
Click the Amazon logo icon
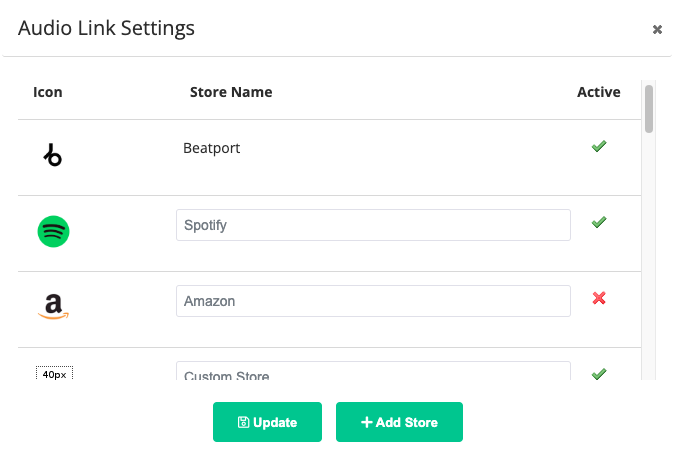[53, 307]
